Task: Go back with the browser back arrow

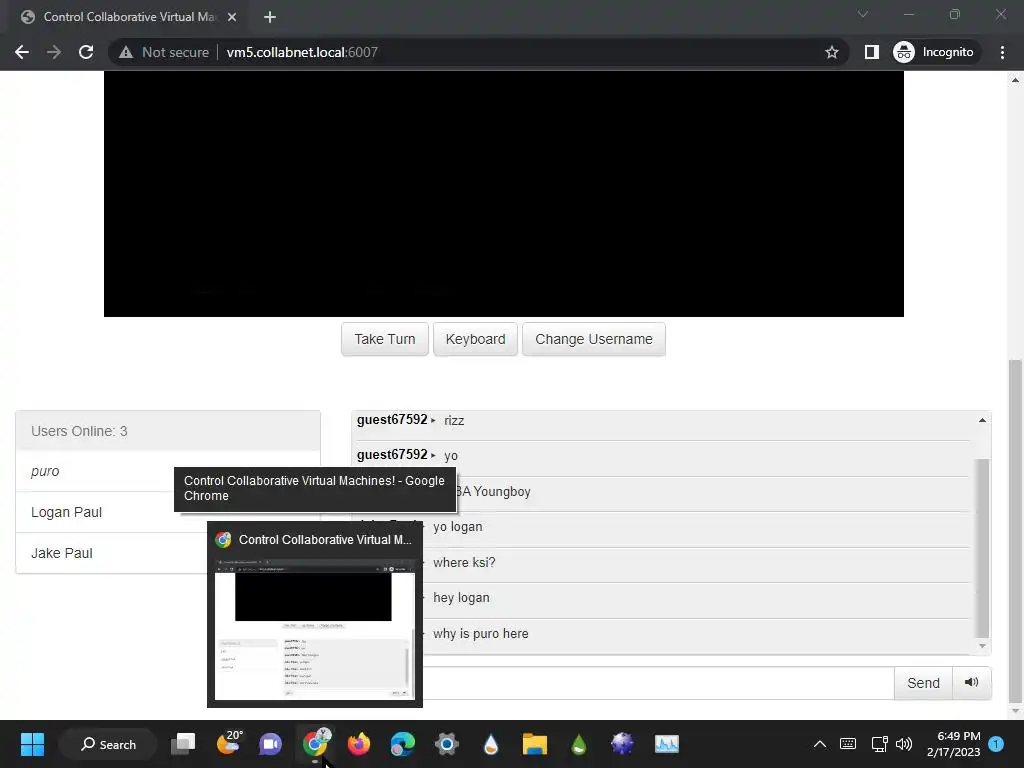Action: pos(22,52)
